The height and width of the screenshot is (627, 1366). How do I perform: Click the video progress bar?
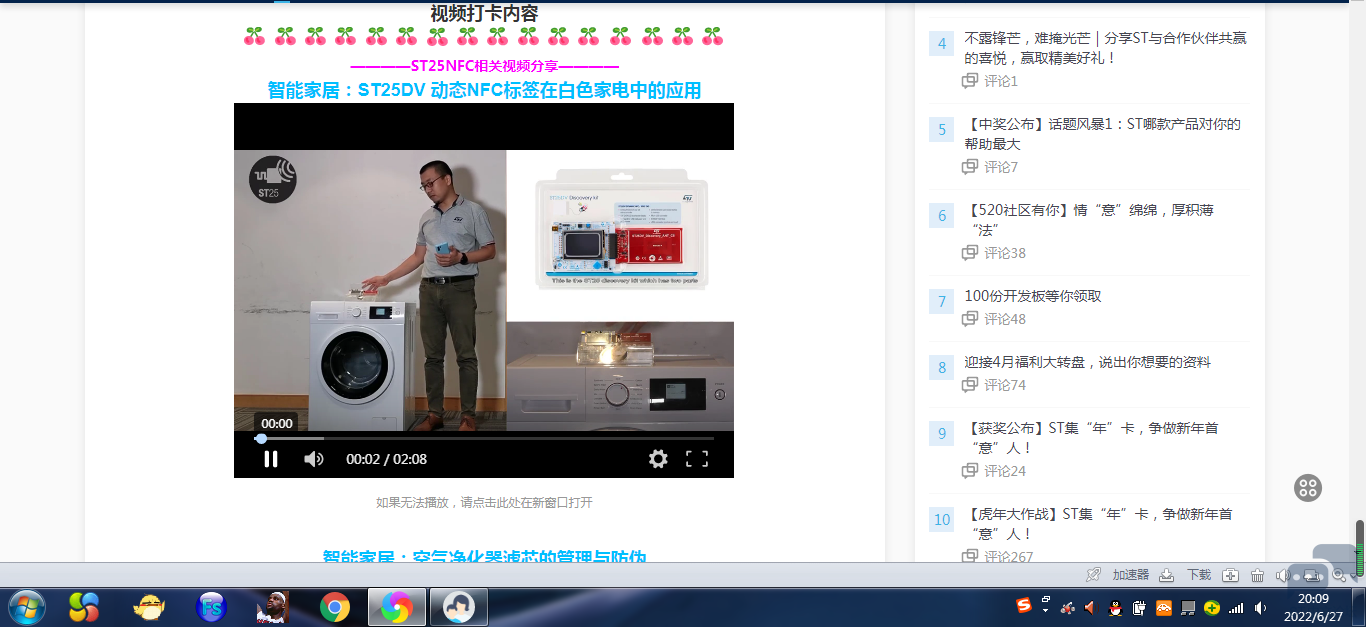coord(484,438)
